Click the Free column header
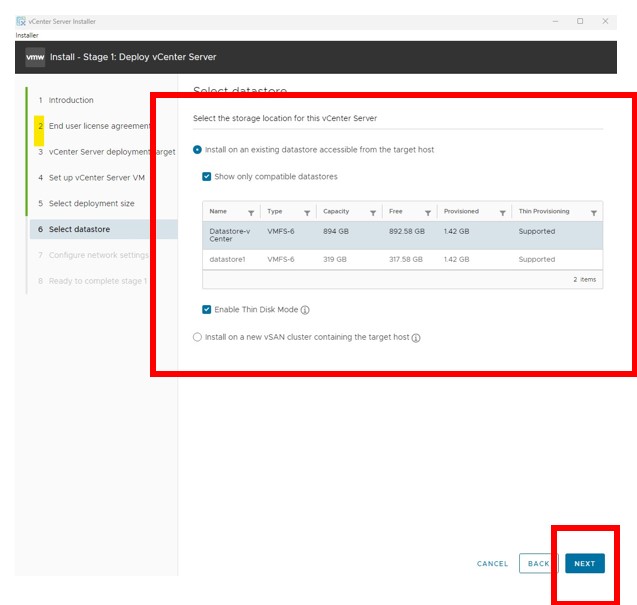637x605 pixels. [395, 211]
